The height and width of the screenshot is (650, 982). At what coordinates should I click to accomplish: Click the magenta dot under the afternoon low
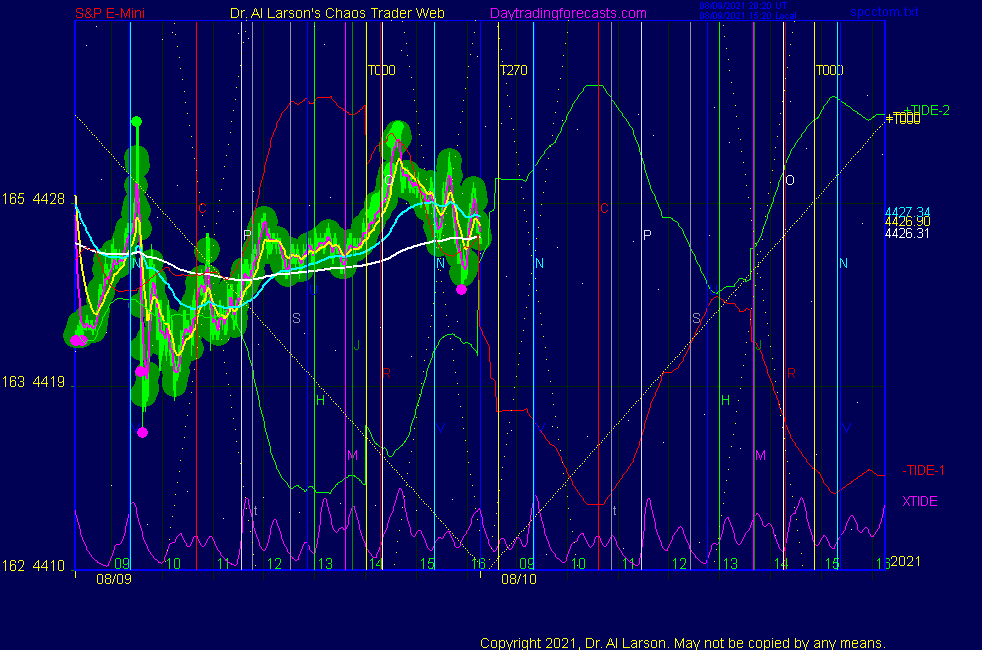[x=462, y=289]
